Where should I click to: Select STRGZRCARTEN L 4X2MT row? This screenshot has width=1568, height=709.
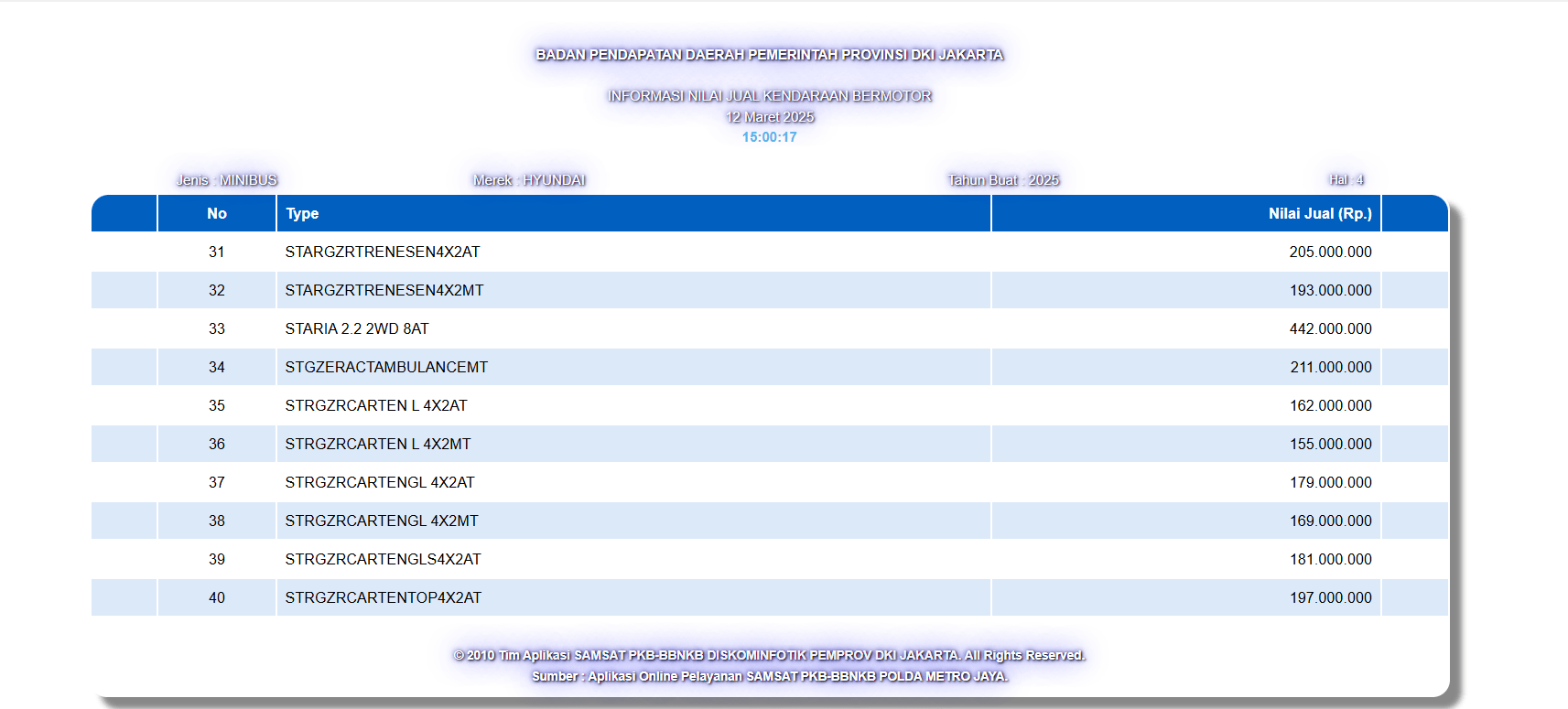click(770, 444)
